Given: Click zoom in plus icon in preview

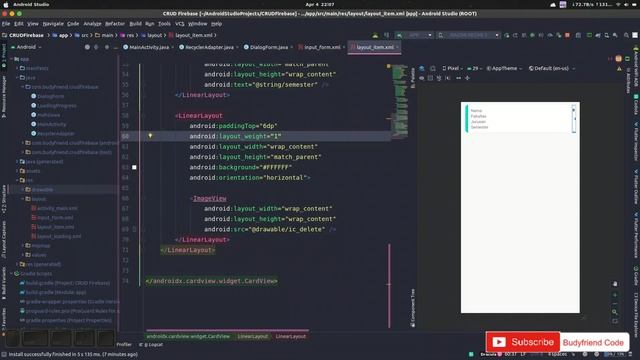Looking at the screenshot, I should tap(615, 294).
